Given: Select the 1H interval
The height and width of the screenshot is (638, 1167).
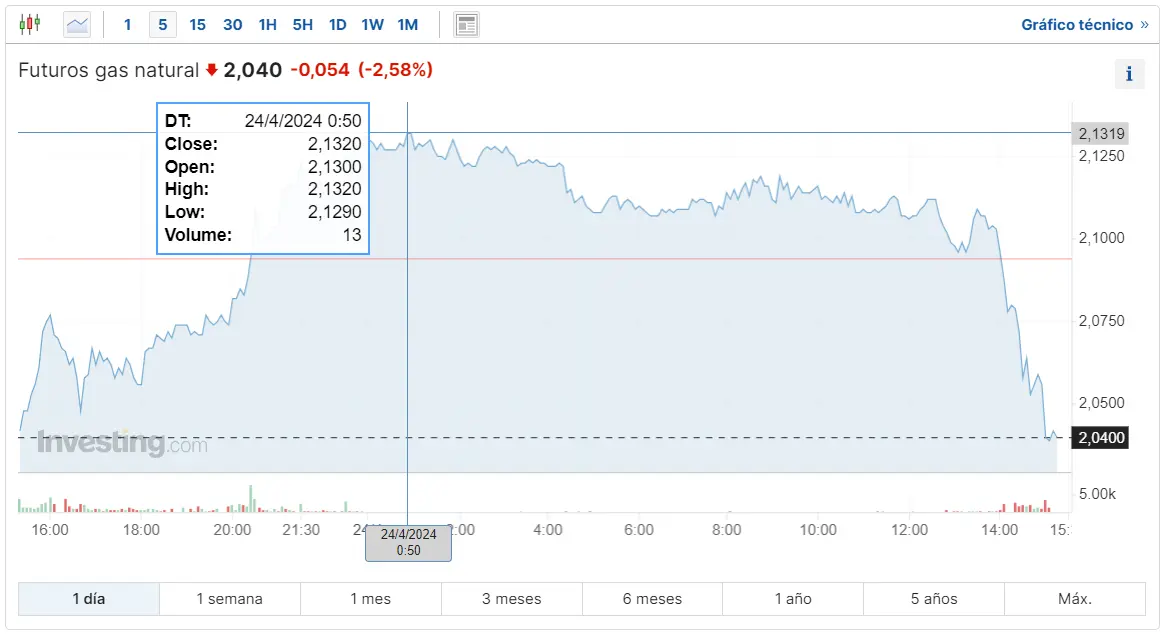Looking at the screenshot, I should pos(267,24).
